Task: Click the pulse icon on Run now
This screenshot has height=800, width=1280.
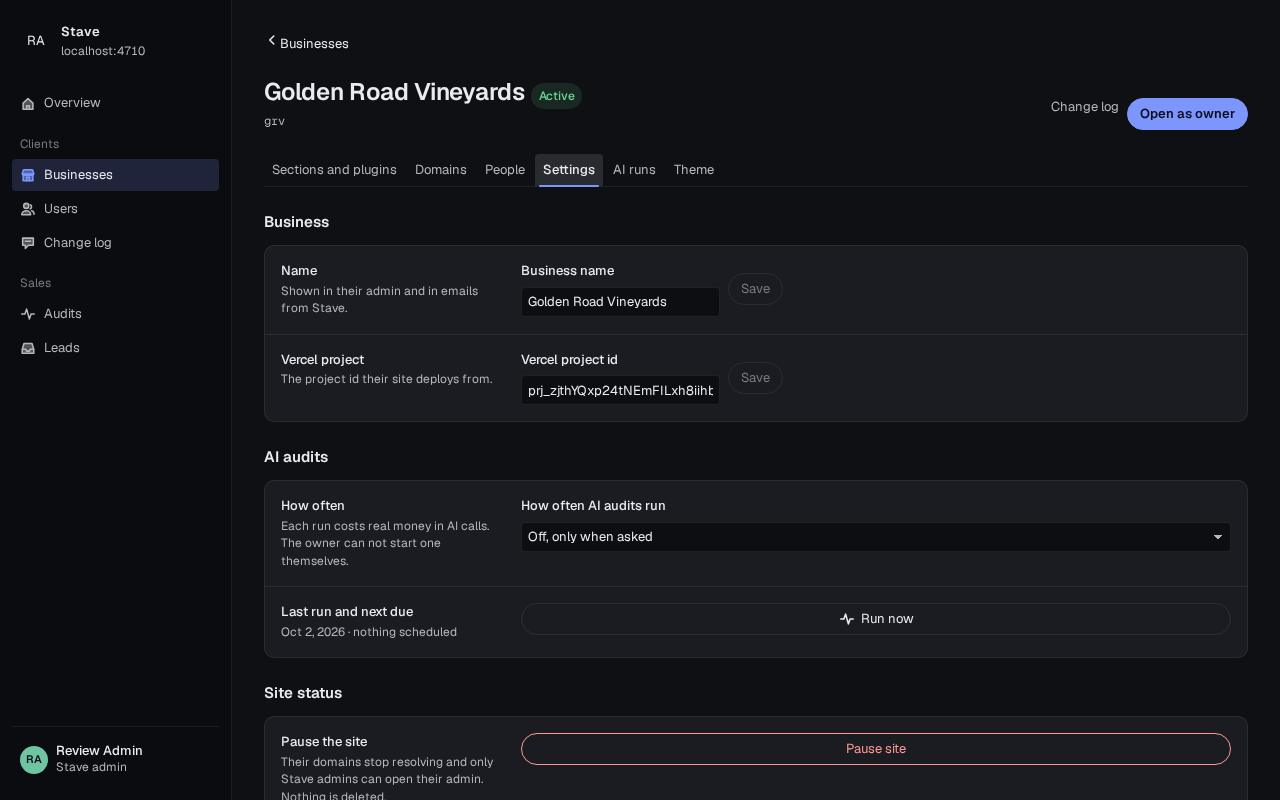Action: tap(847, 619)
